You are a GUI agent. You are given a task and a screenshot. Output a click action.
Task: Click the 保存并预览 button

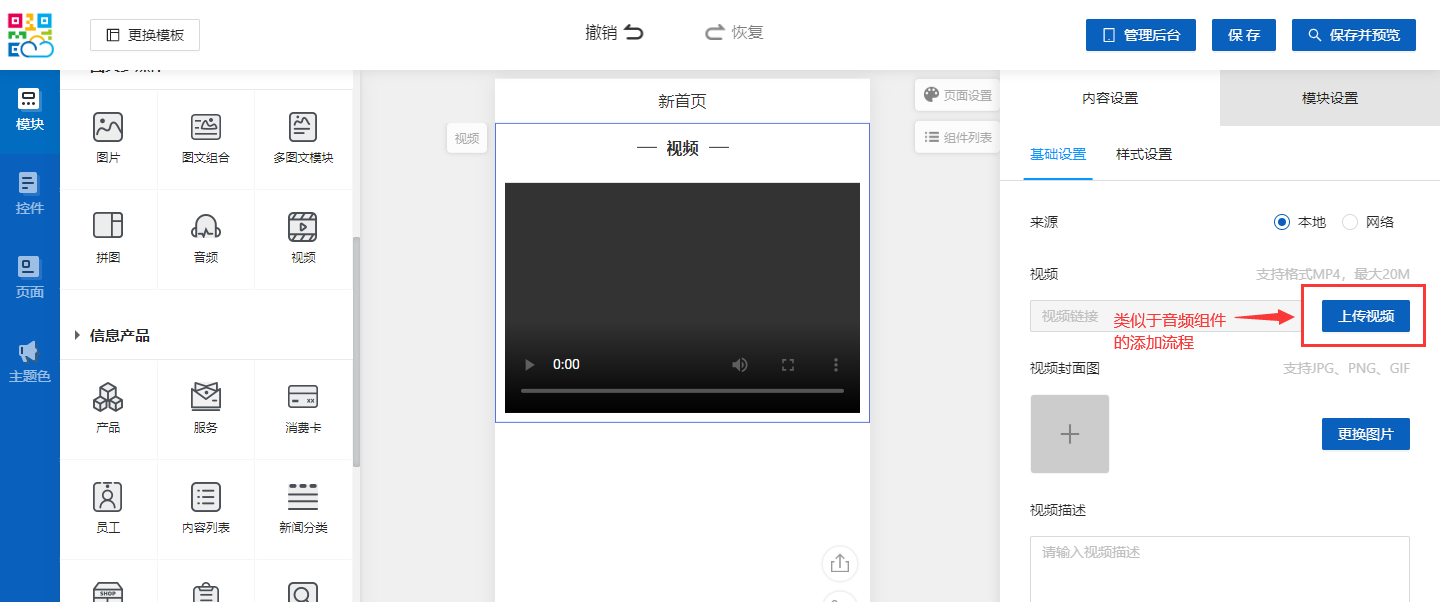coord(1360,35)
